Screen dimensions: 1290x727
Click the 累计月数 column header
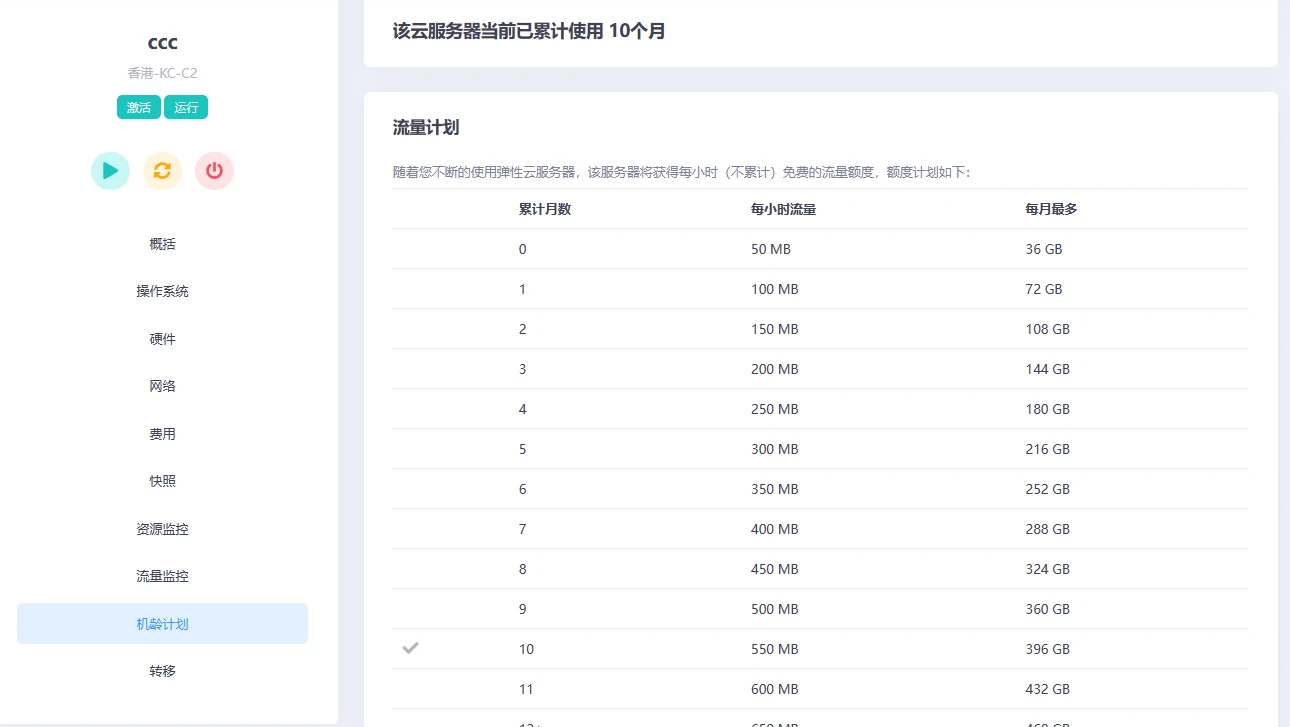tap(545, 209)
